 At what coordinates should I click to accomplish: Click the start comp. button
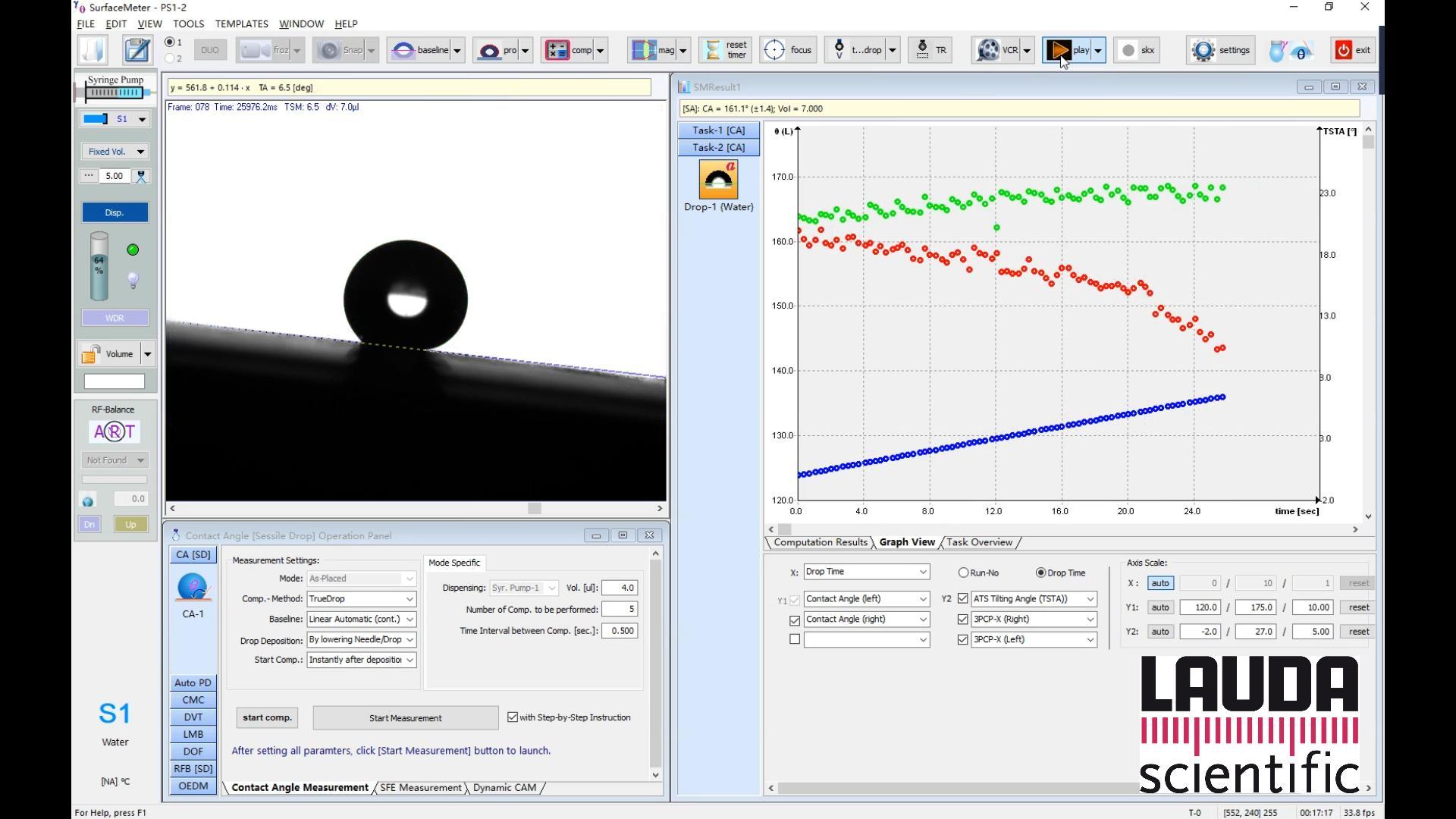pos(267,718)
